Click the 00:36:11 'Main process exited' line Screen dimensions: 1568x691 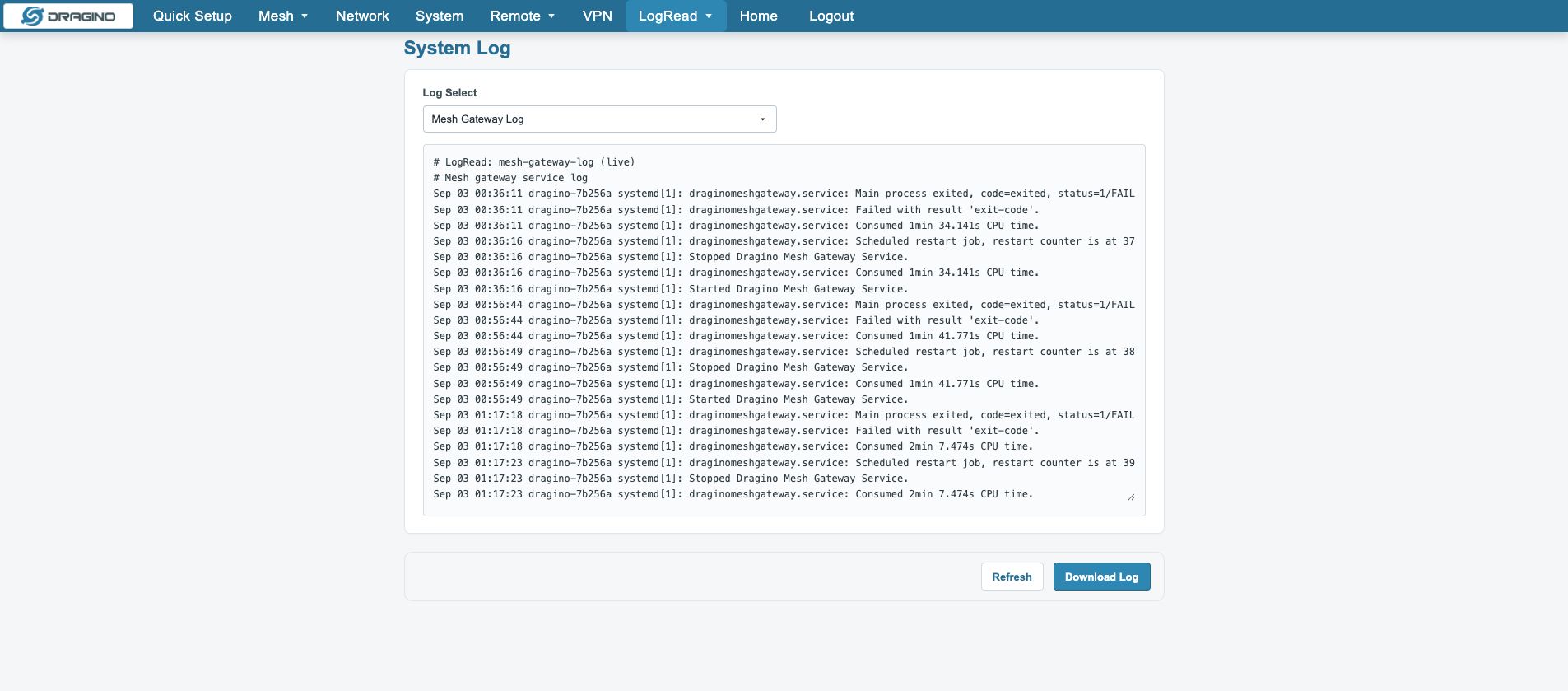click(x=784, y=194)
